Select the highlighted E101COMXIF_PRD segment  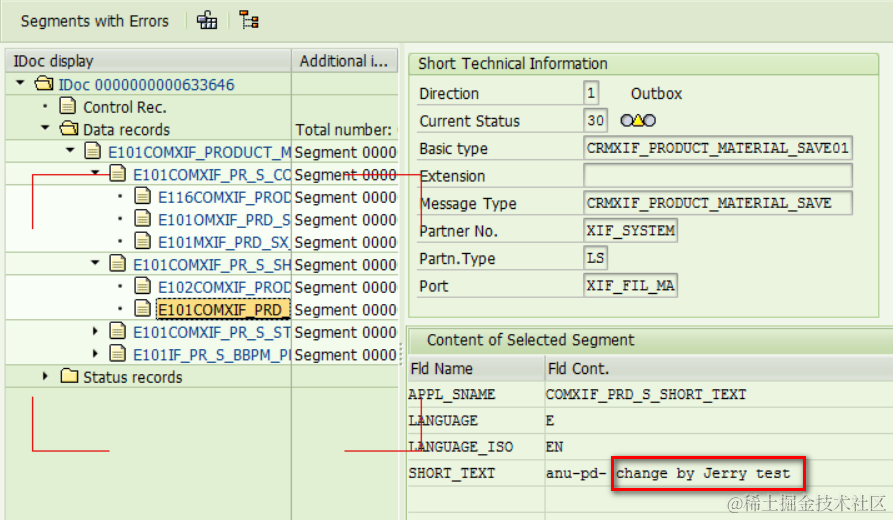(x=223, y=309)
